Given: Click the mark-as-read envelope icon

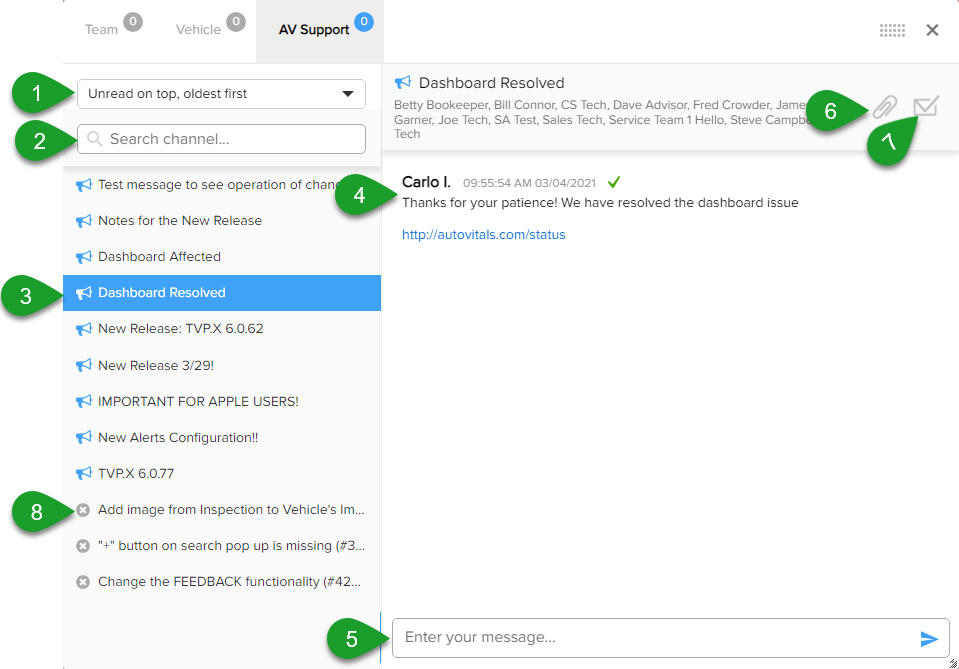Looking at the screenshot, I should [926, 106].
